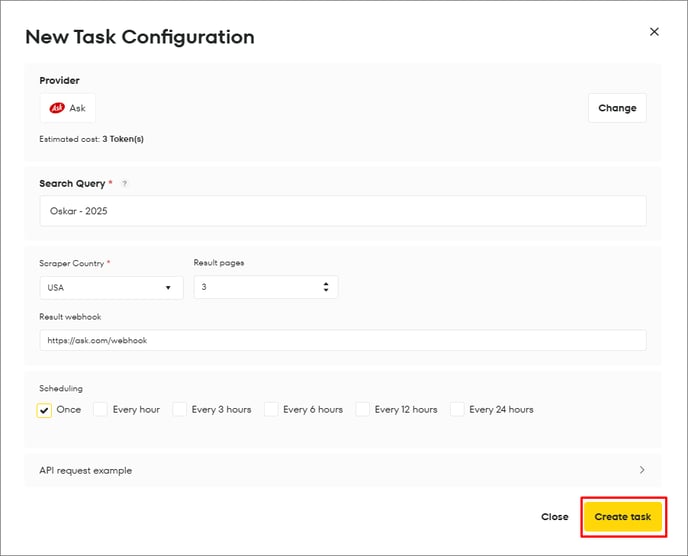This screenshot has width=688, height=556.
Task: Click the Provider label
Action: (x=59, y=80)
